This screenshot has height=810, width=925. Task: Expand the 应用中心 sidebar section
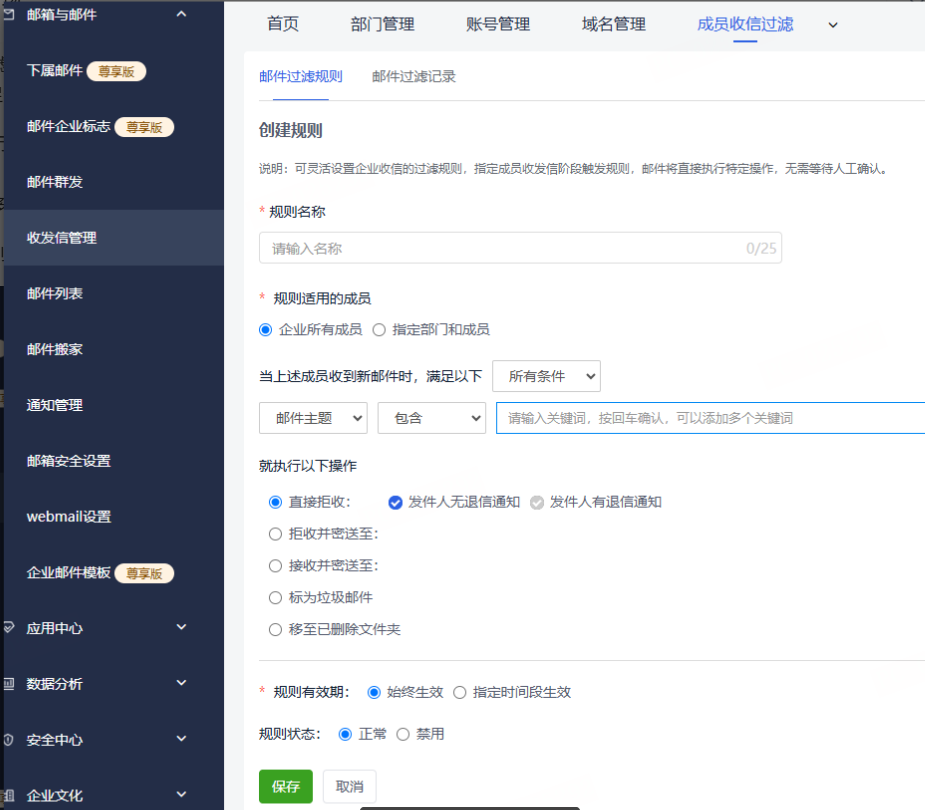pyautogui.click(x=181, y=627)
